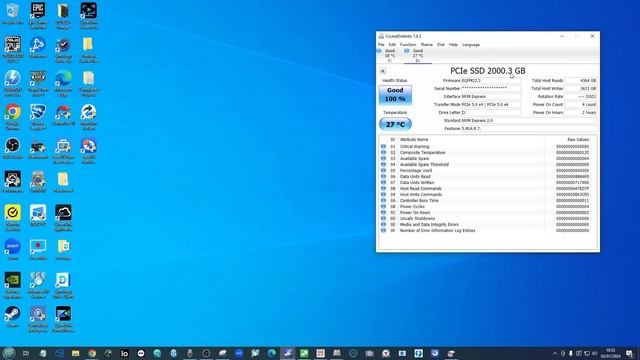Screen dimensions: 640x360
Task: Show hidden system tray icons
Action: pos(554,353)
